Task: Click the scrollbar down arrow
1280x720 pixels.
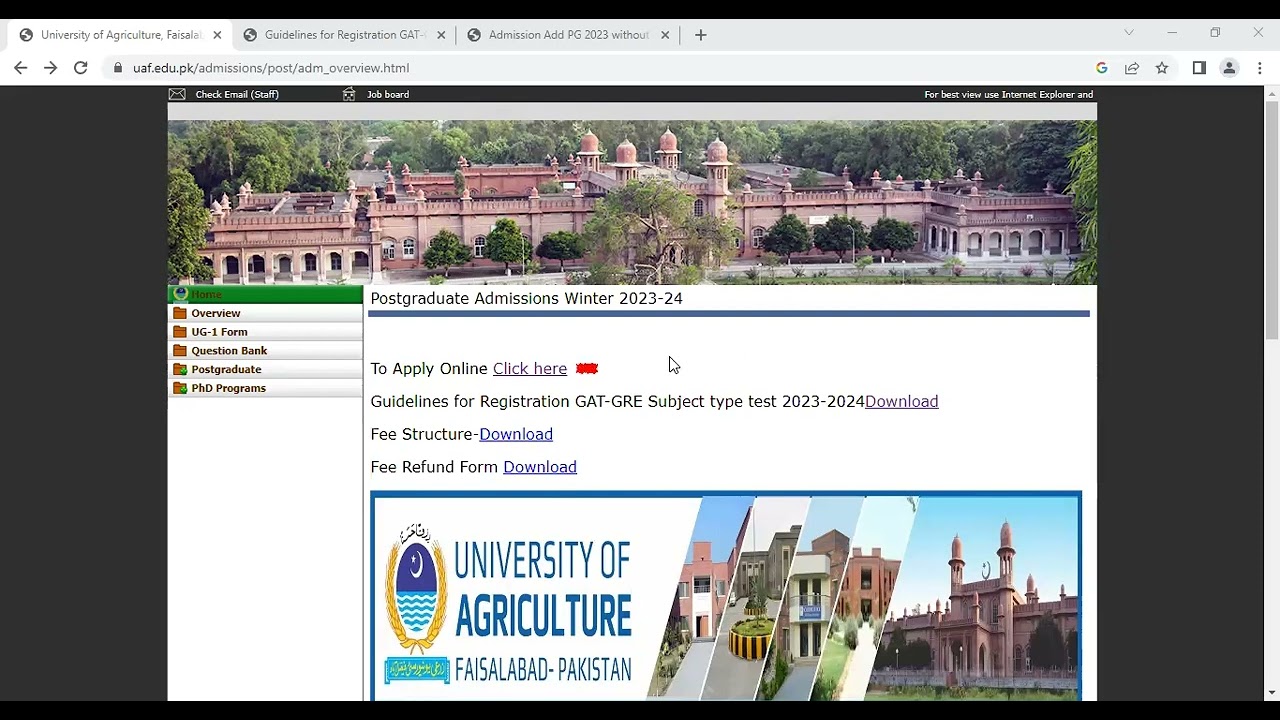Action: (x=1271, y=692)
